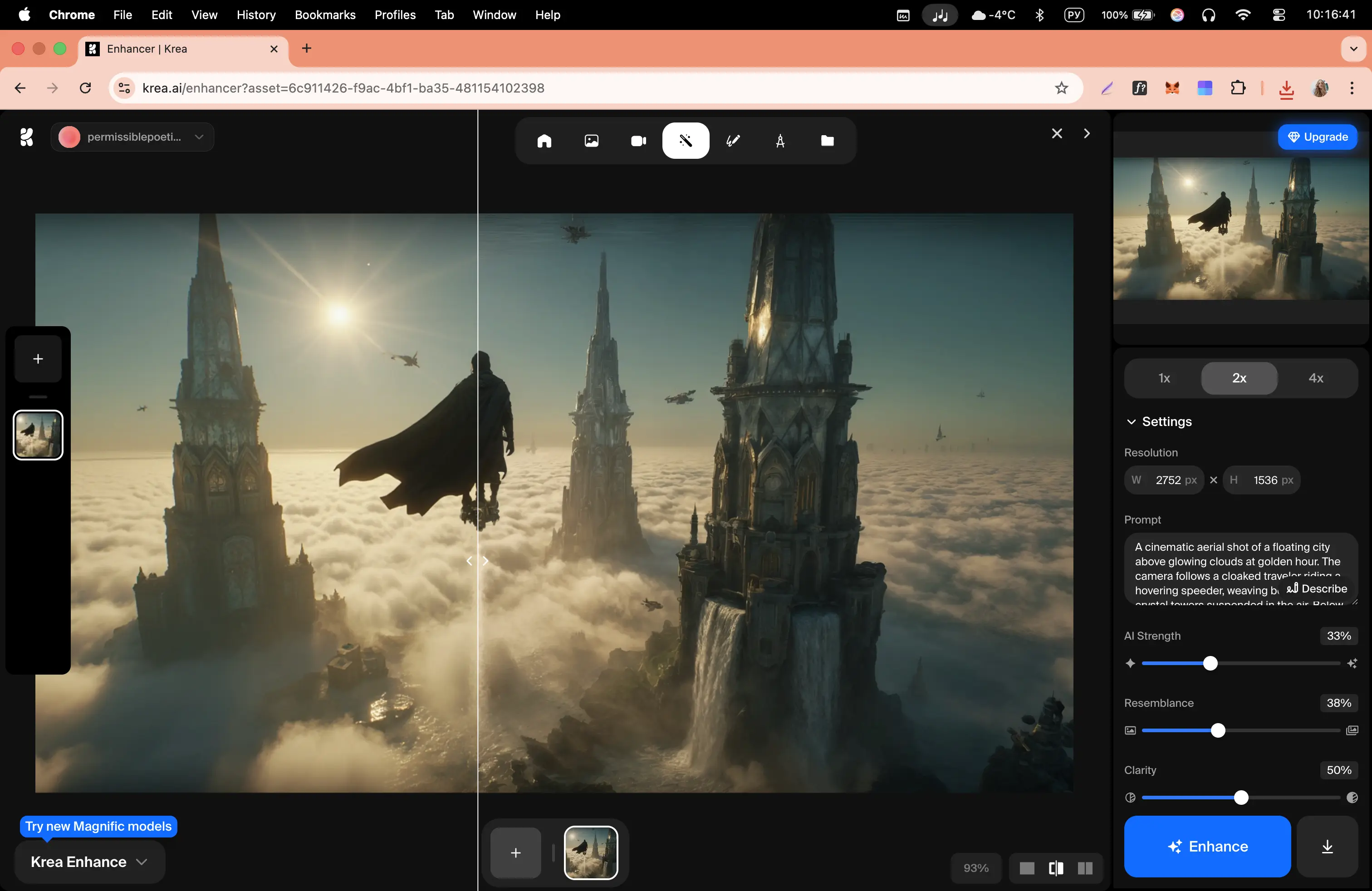
Task: Open the Assets folder icon
Action: pyautogui.click(x=827, y=141)
